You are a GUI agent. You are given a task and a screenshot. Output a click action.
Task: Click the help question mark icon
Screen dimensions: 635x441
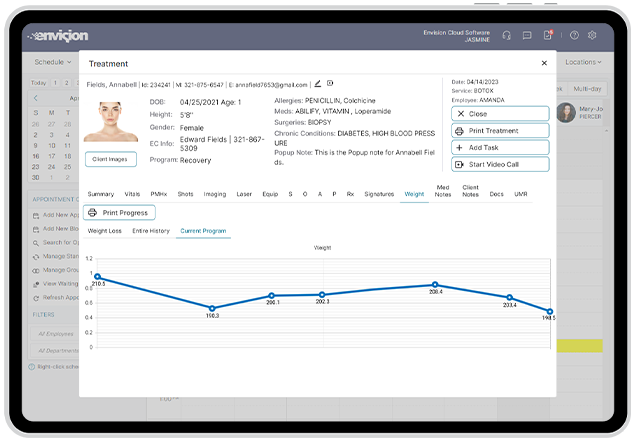574,35
